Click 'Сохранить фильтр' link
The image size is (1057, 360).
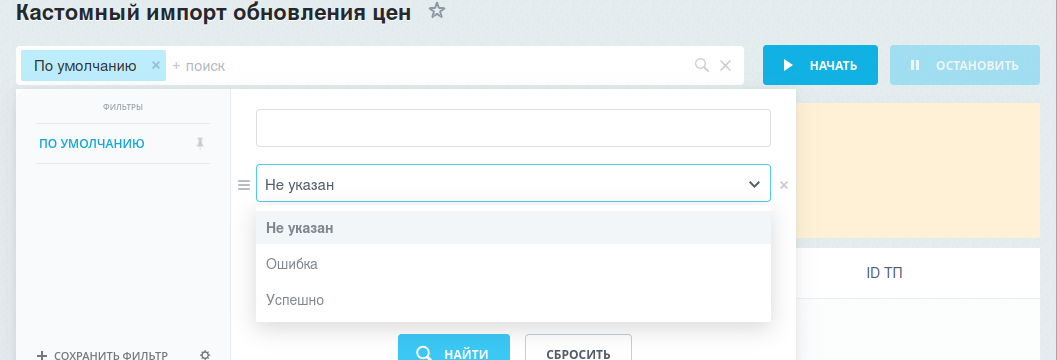click(102, 355)
